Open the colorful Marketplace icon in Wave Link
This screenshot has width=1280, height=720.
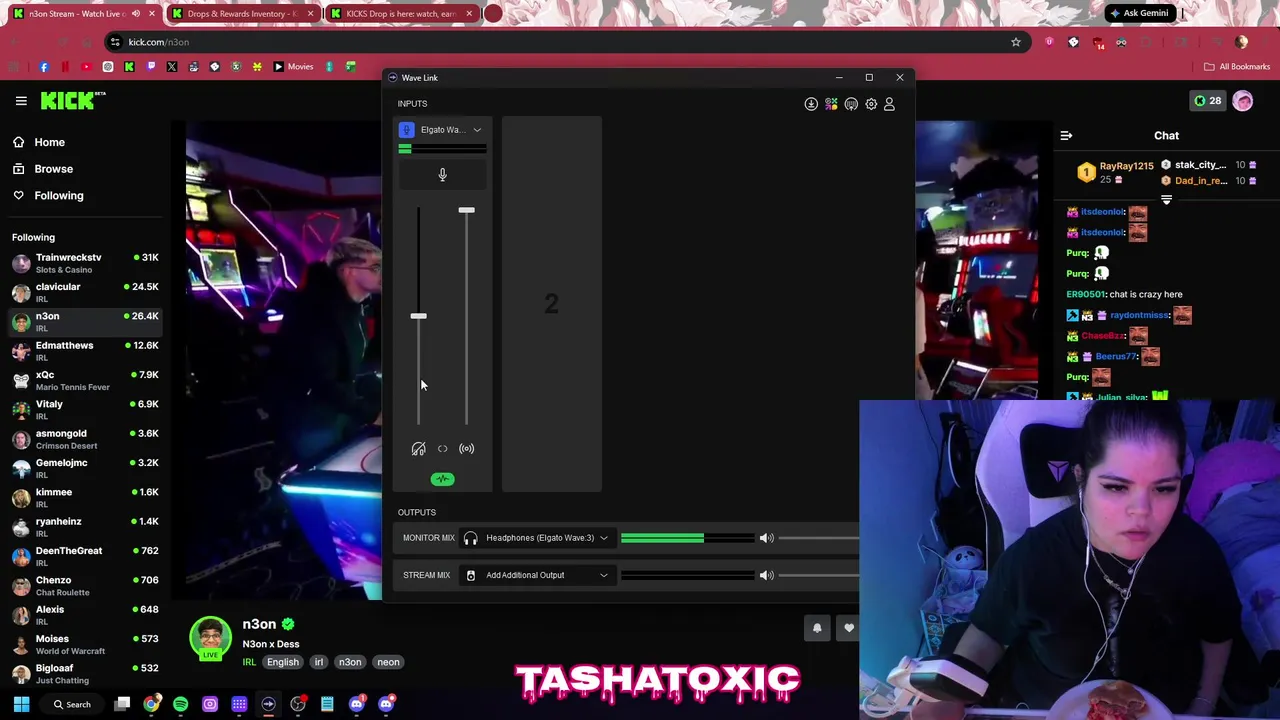point(831,104)
